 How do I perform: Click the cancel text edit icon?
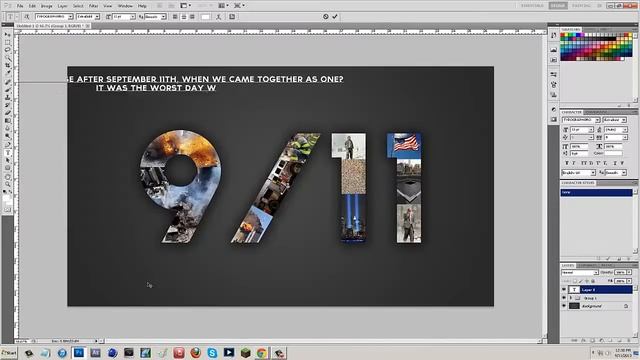point(326,17)
